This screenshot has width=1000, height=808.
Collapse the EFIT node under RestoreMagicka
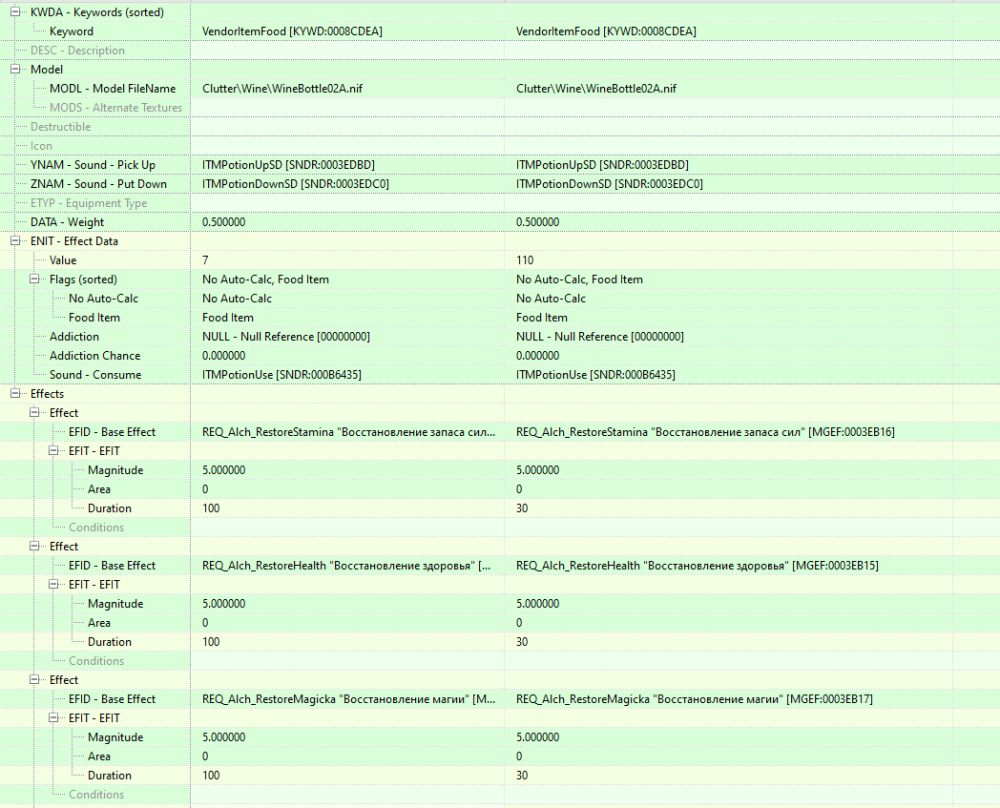[54, 718]
